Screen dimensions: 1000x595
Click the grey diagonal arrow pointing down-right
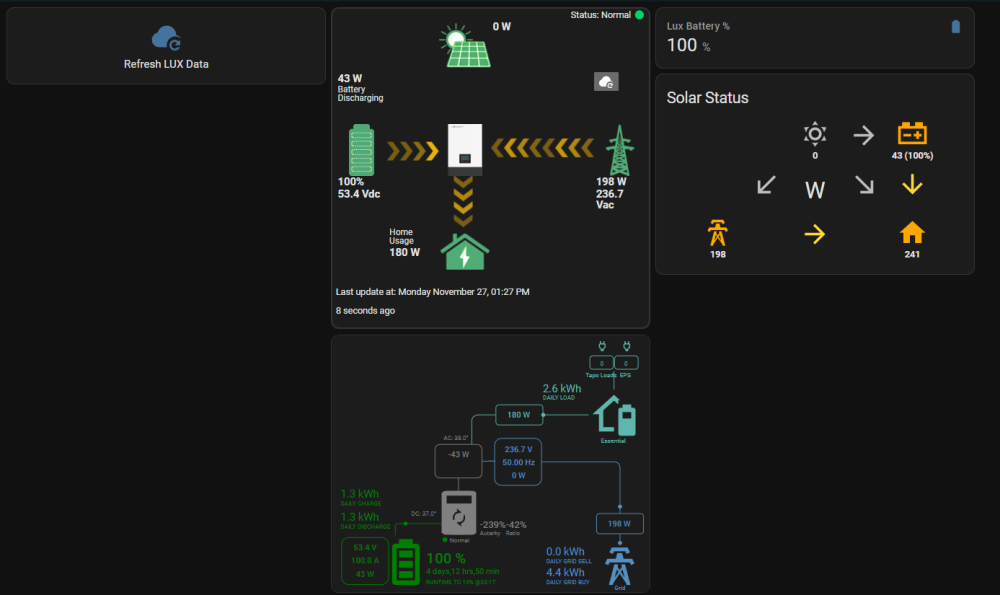[x=864, y=185]
